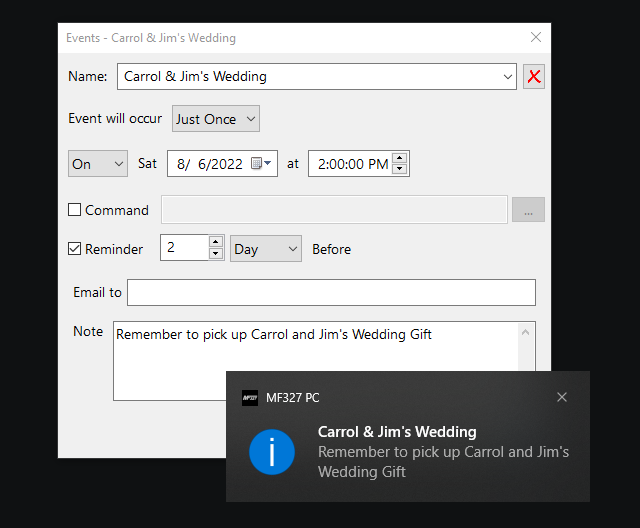Click the MF327 PC logo in notification

[x=250, y=398]
